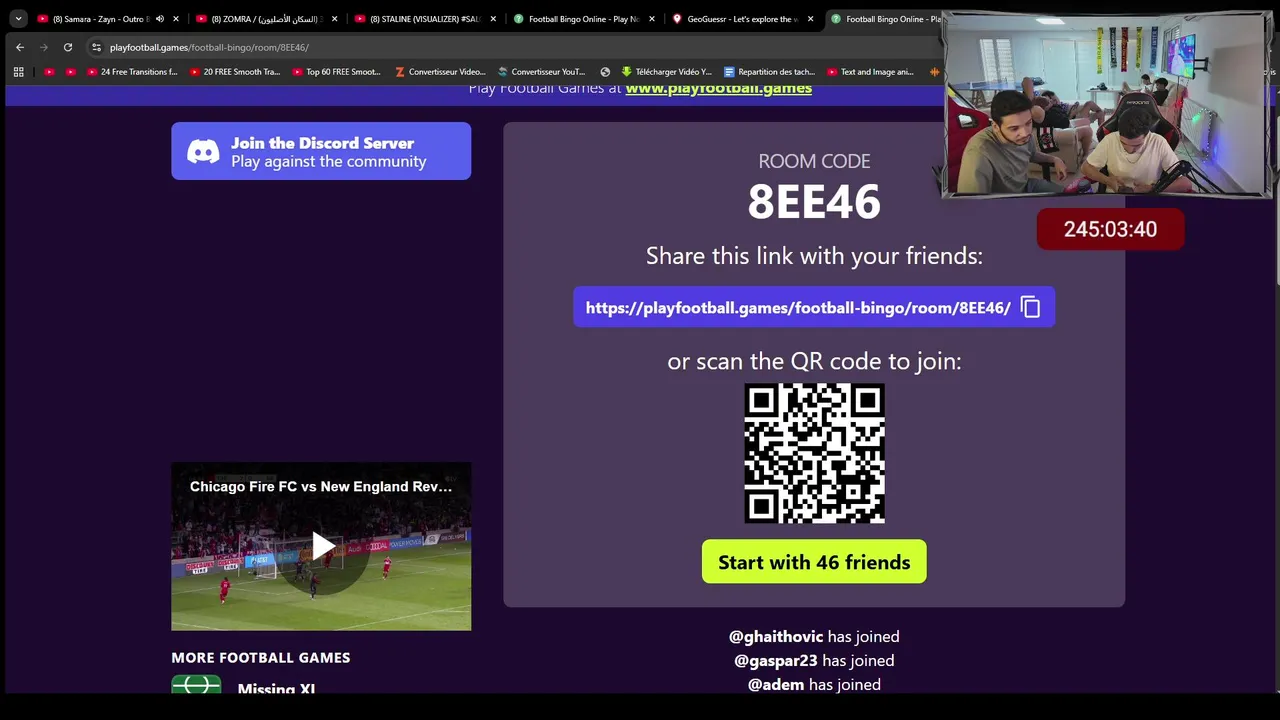Mute the Samara tab's speaker icon
Image resolution: width=1280 pixels, height=720 pixels.
click(x=159, y=19)
